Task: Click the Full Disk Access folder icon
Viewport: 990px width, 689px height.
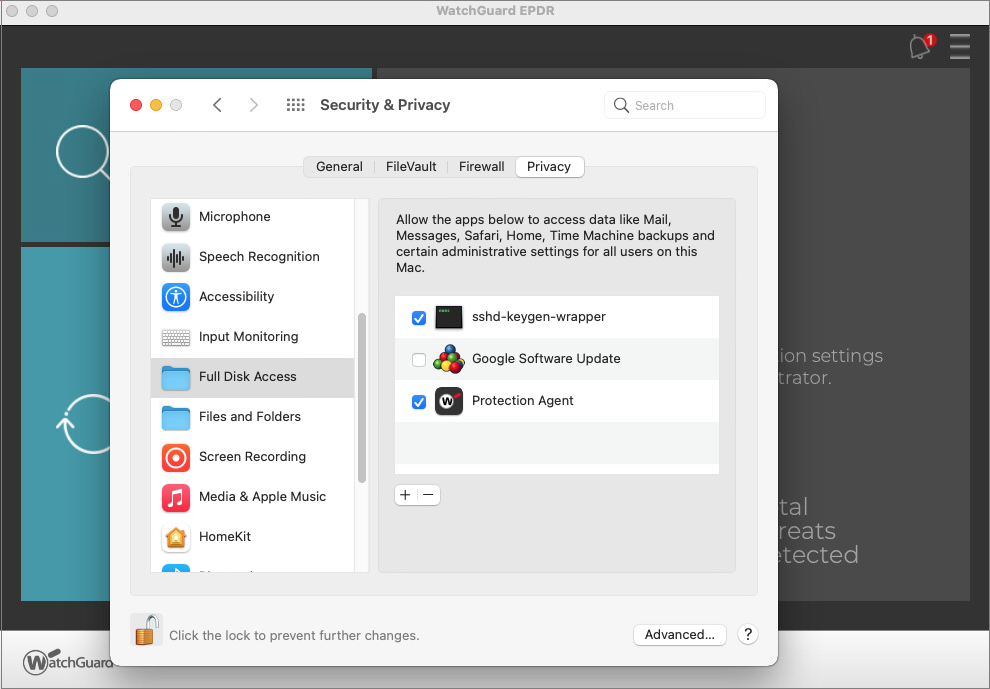Action: 175,377
